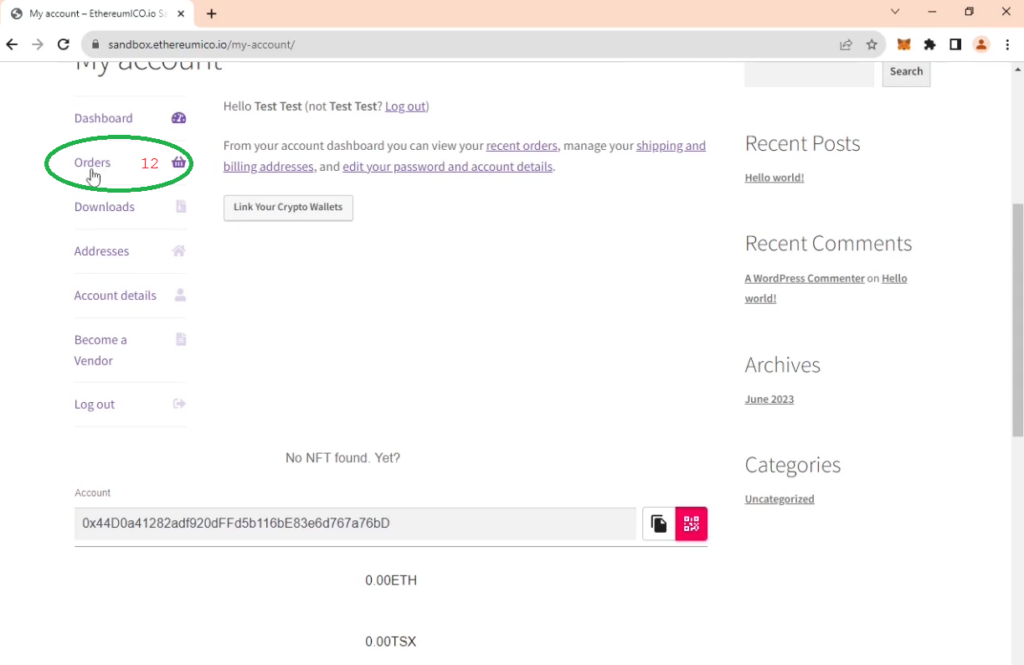1024x665 pixels.
Task: Open Chrome profile avatar
Action: tap(981, 45)
